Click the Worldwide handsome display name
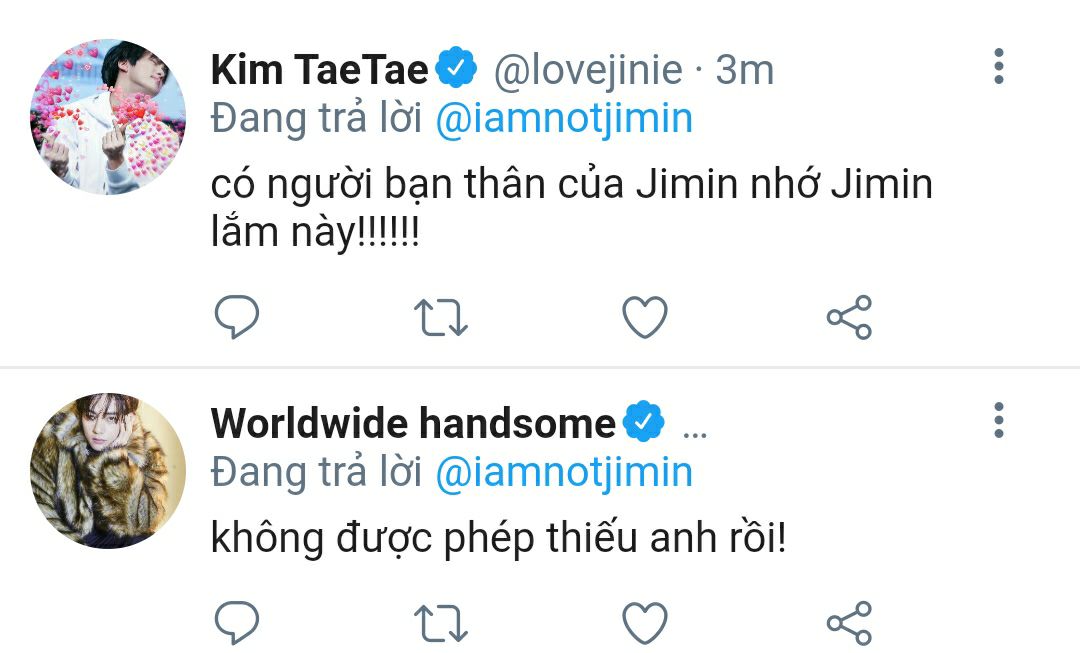 pos(413,423)
